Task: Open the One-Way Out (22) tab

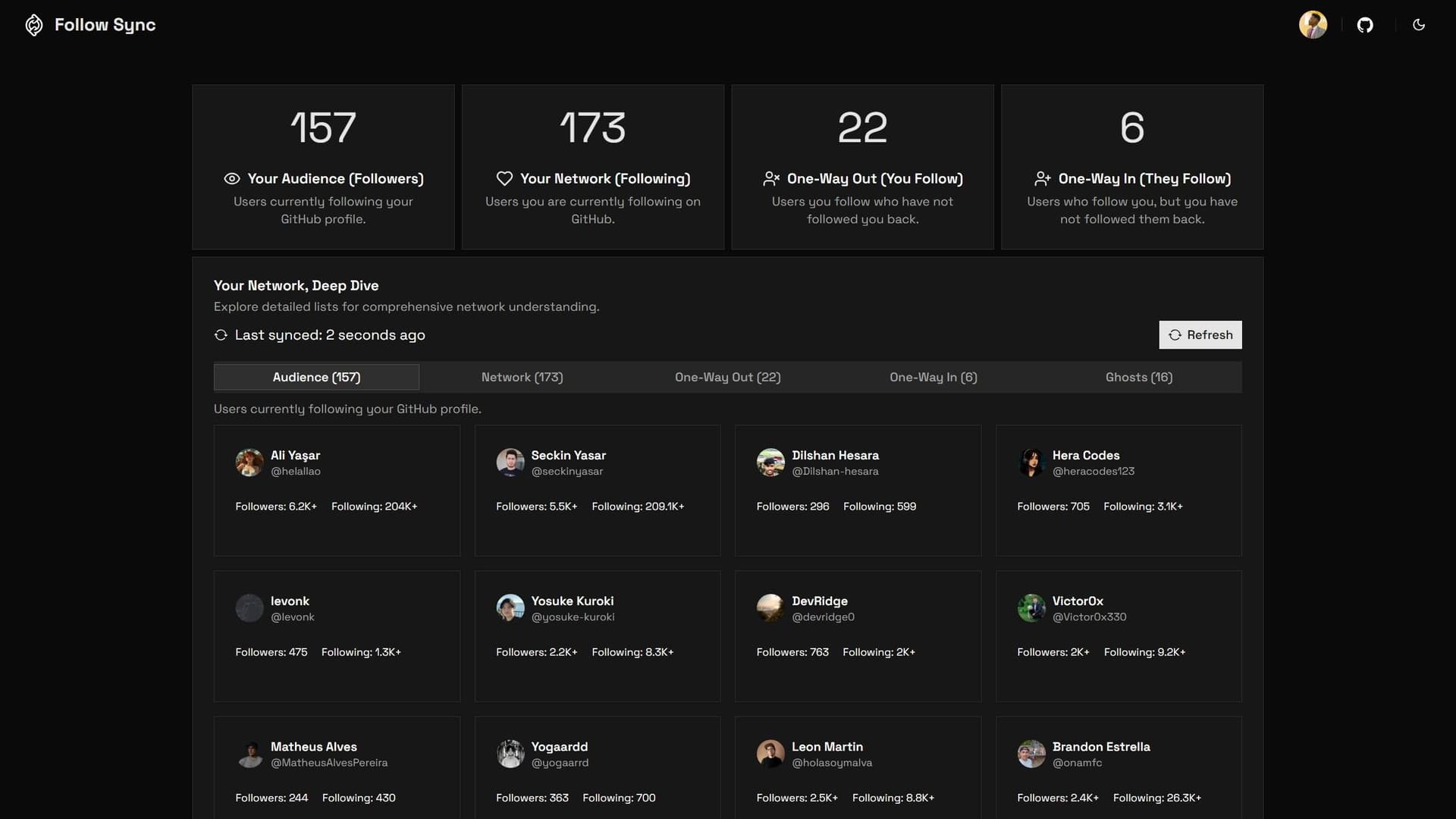Action: coord(727,378)
